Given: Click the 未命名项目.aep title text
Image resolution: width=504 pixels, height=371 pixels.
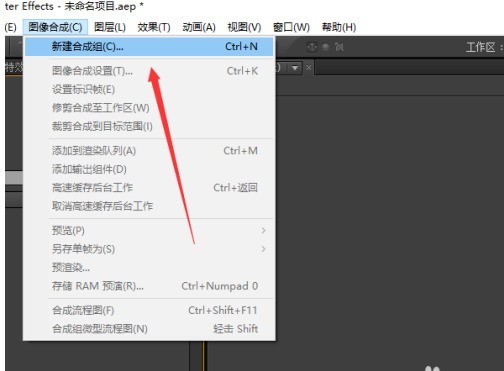Looking at the screenshot, I should point(100,6).
